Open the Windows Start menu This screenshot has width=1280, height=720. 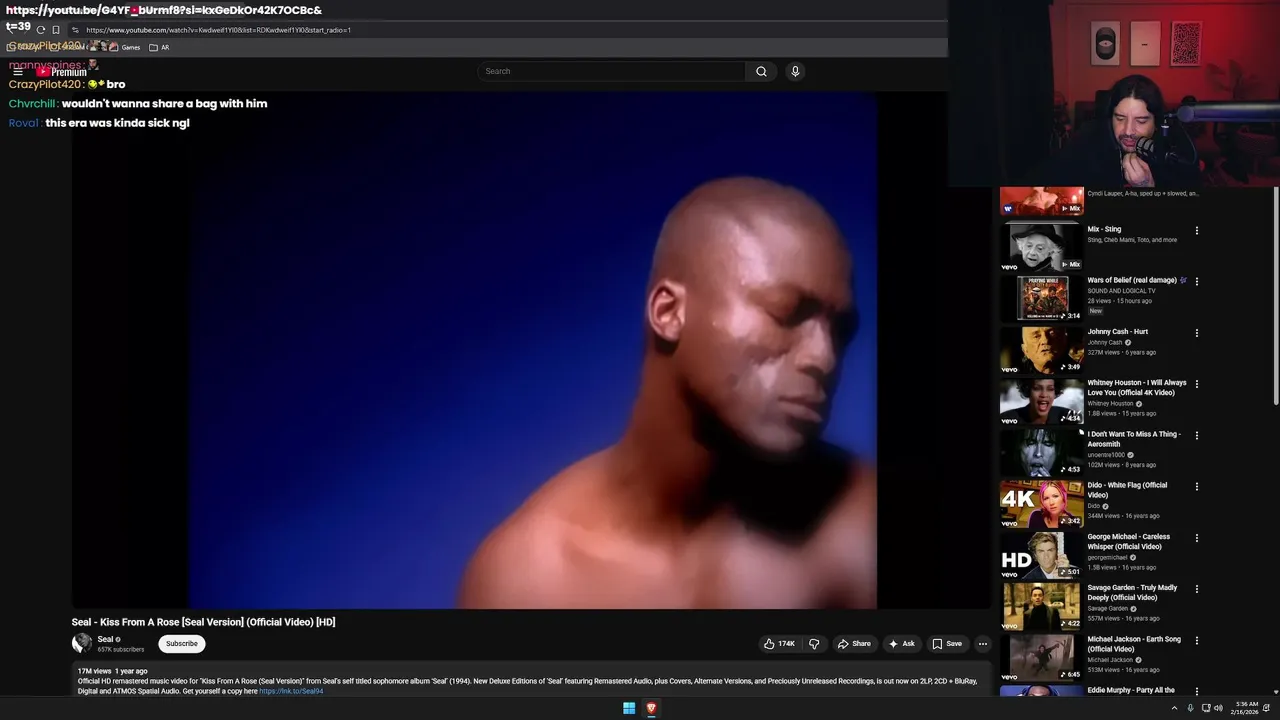click(629, 708)
